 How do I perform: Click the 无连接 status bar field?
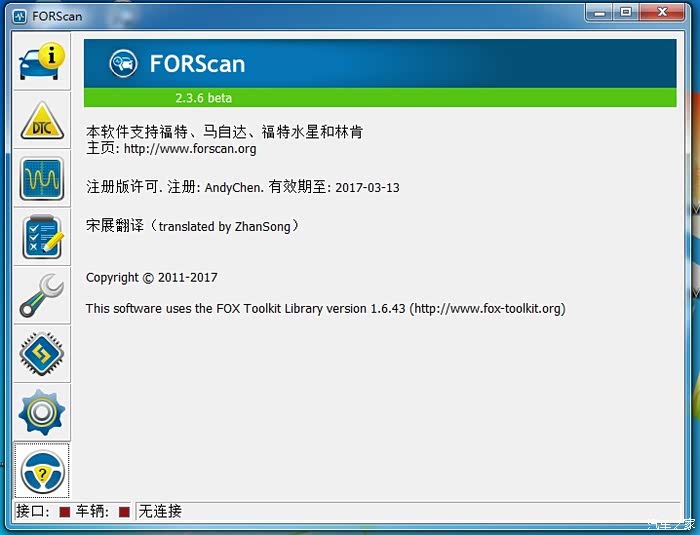click(x=407, y=511)
